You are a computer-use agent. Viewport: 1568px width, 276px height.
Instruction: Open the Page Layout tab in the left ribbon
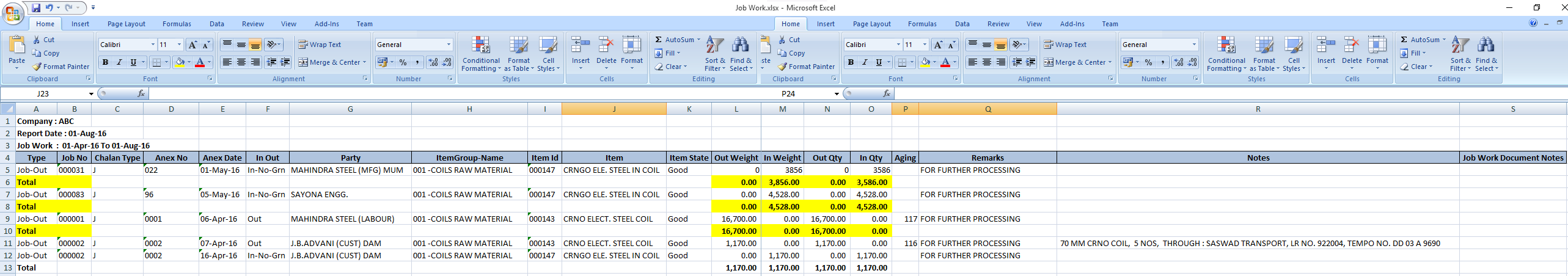coord(126,24)
